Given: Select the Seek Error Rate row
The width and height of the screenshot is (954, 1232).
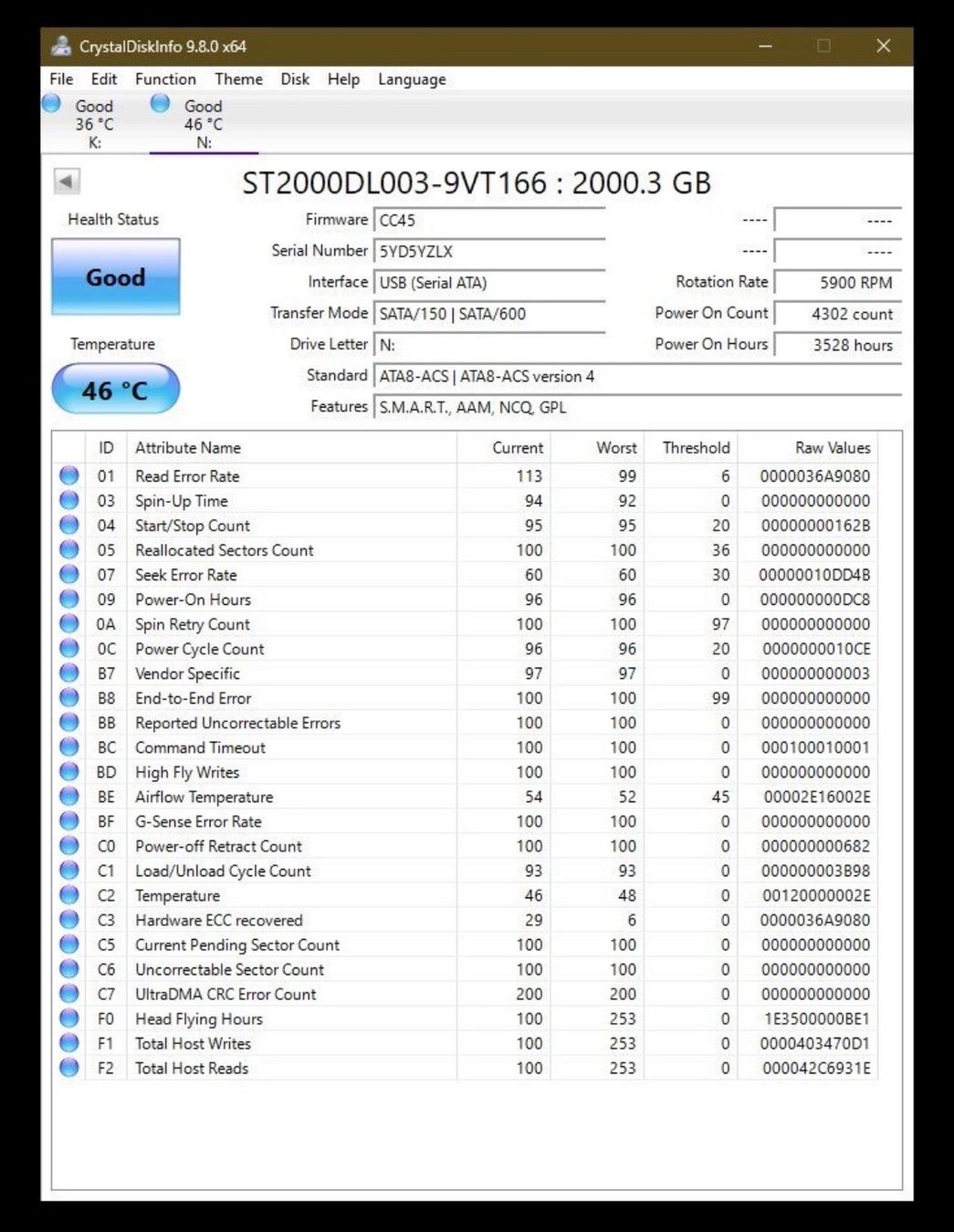Looking at the screenshot, I should click(465, 575).
